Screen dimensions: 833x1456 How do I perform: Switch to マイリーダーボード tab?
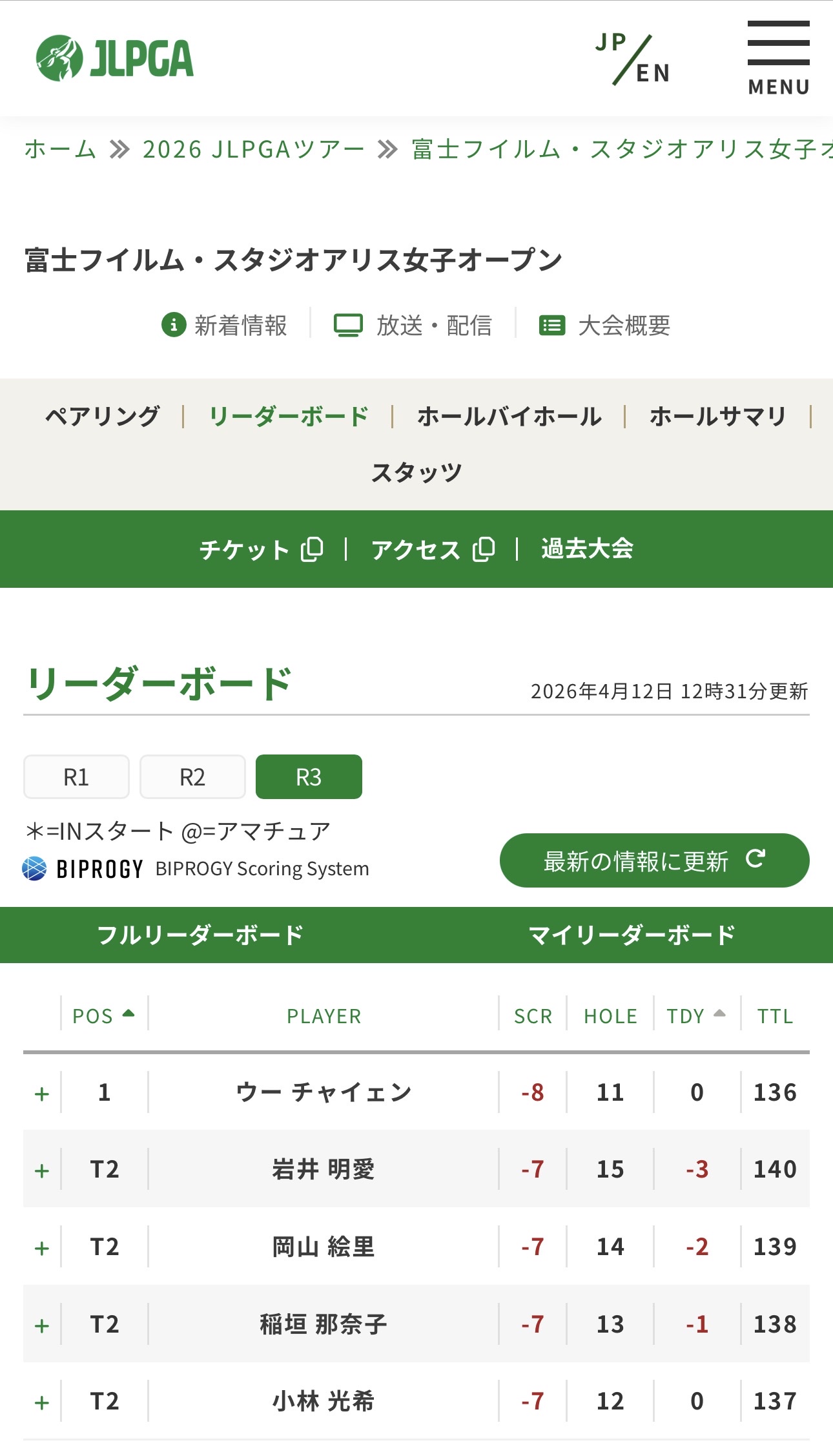[631, 935]
